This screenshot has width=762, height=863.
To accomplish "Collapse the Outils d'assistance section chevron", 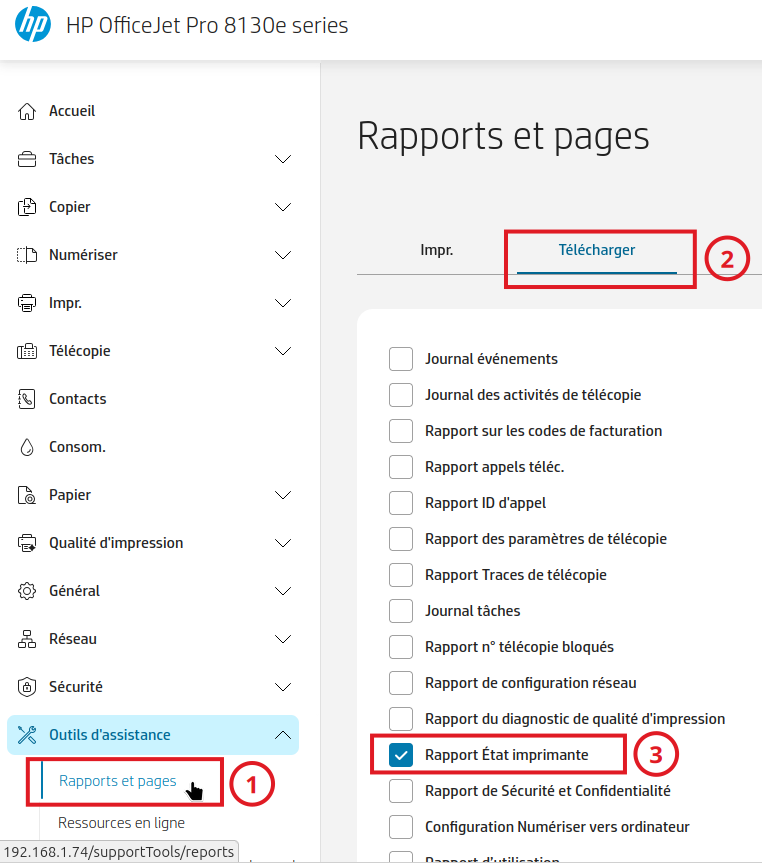I will 283,735.
